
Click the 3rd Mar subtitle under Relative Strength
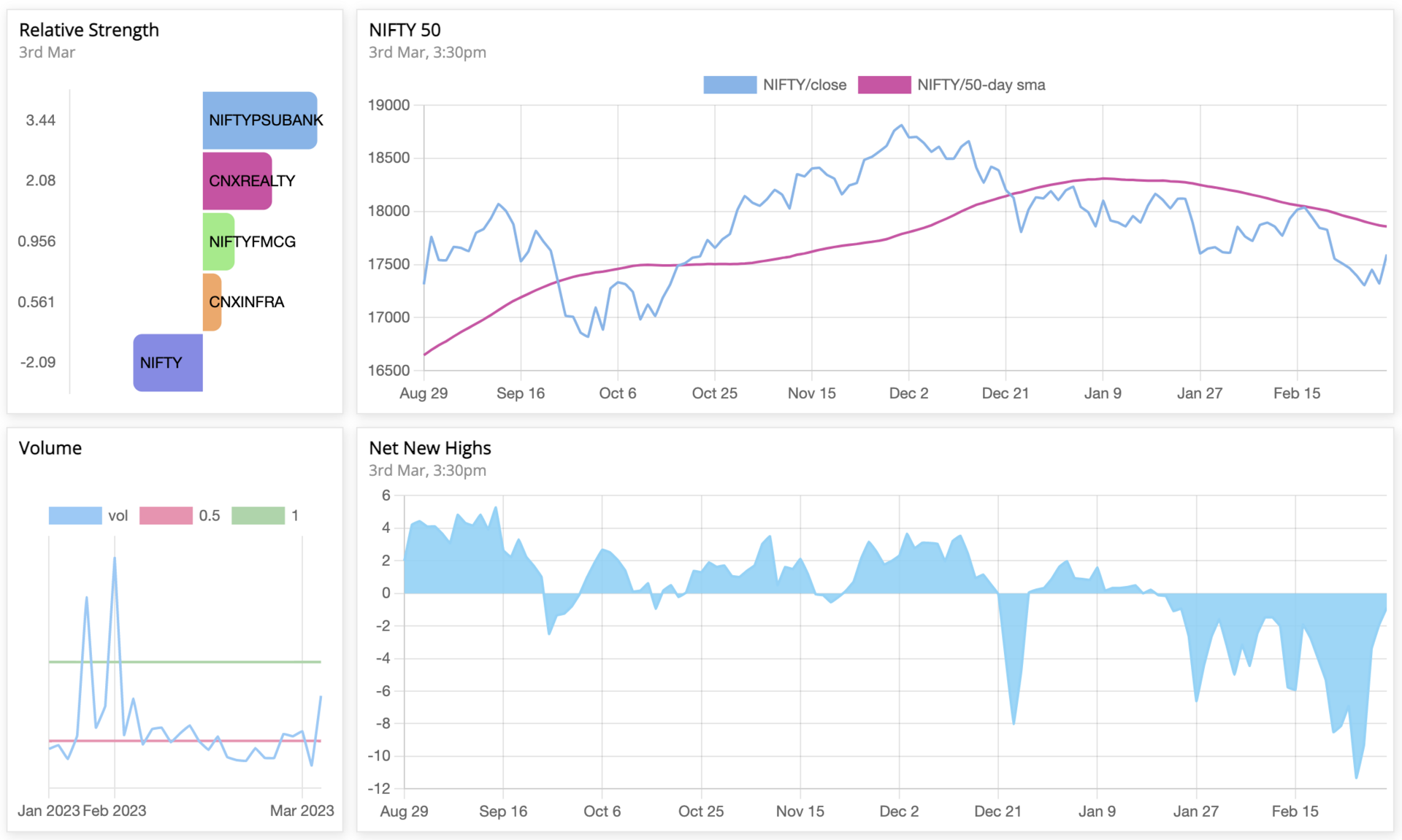coord(47,53)
